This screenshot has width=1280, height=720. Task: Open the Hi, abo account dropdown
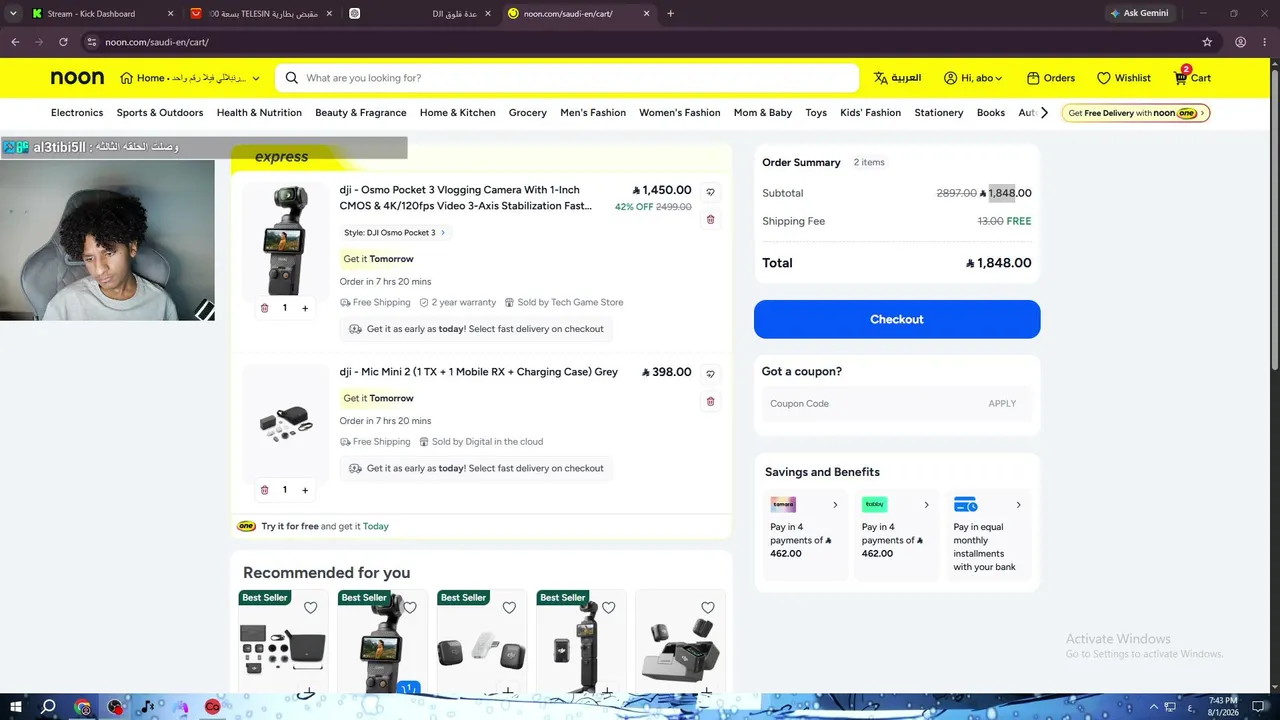(x=973, y=78)
